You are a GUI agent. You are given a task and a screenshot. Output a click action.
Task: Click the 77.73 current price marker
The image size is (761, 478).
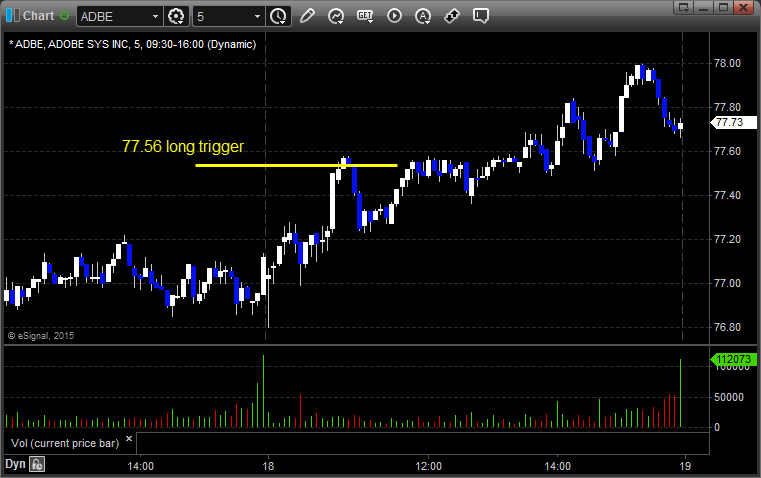(x=733, y=122)
